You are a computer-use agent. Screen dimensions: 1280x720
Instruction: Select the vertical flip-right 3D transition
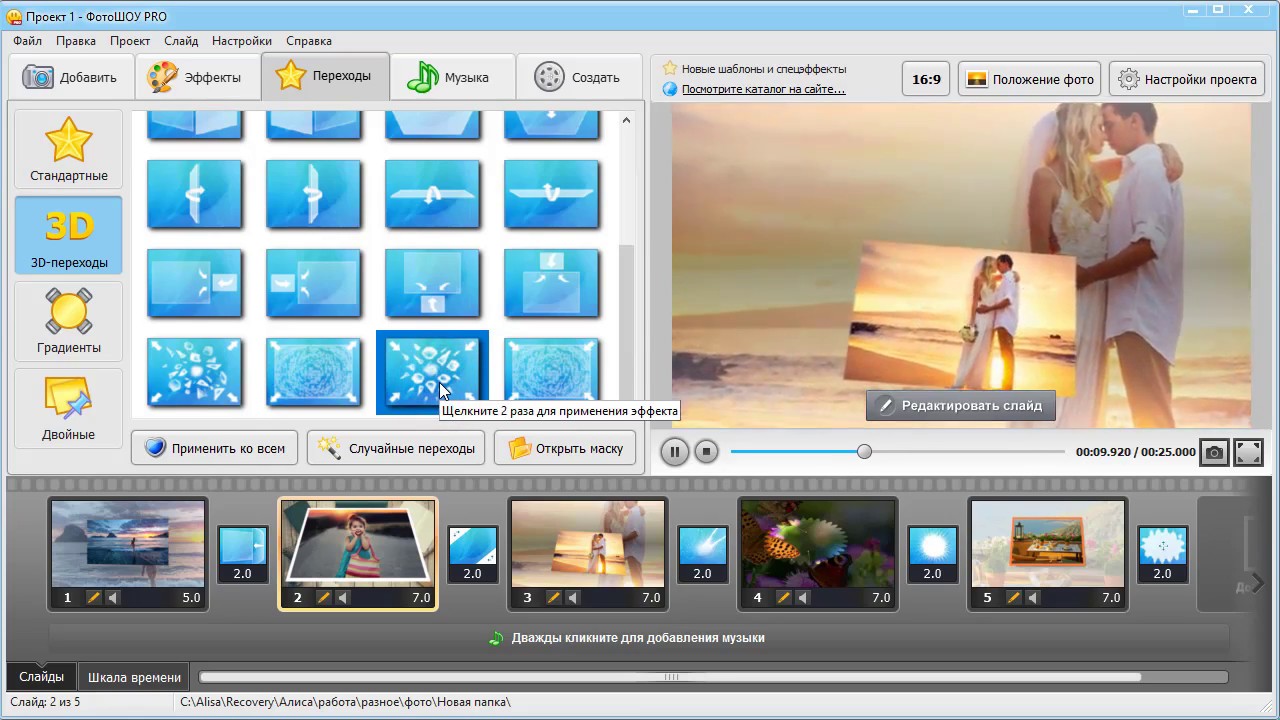(x=194, y=194)
